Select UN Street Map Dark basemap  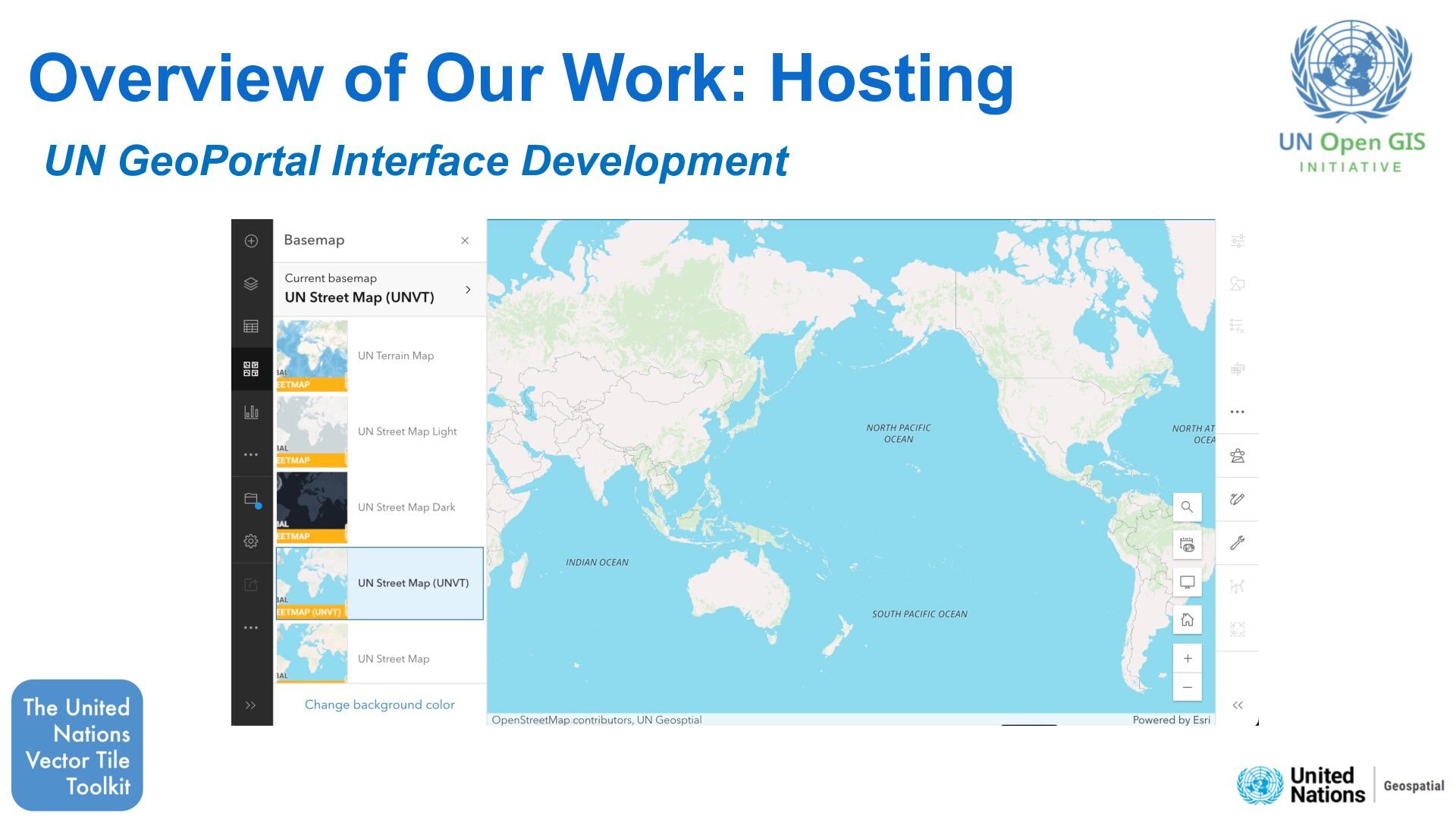379,507
